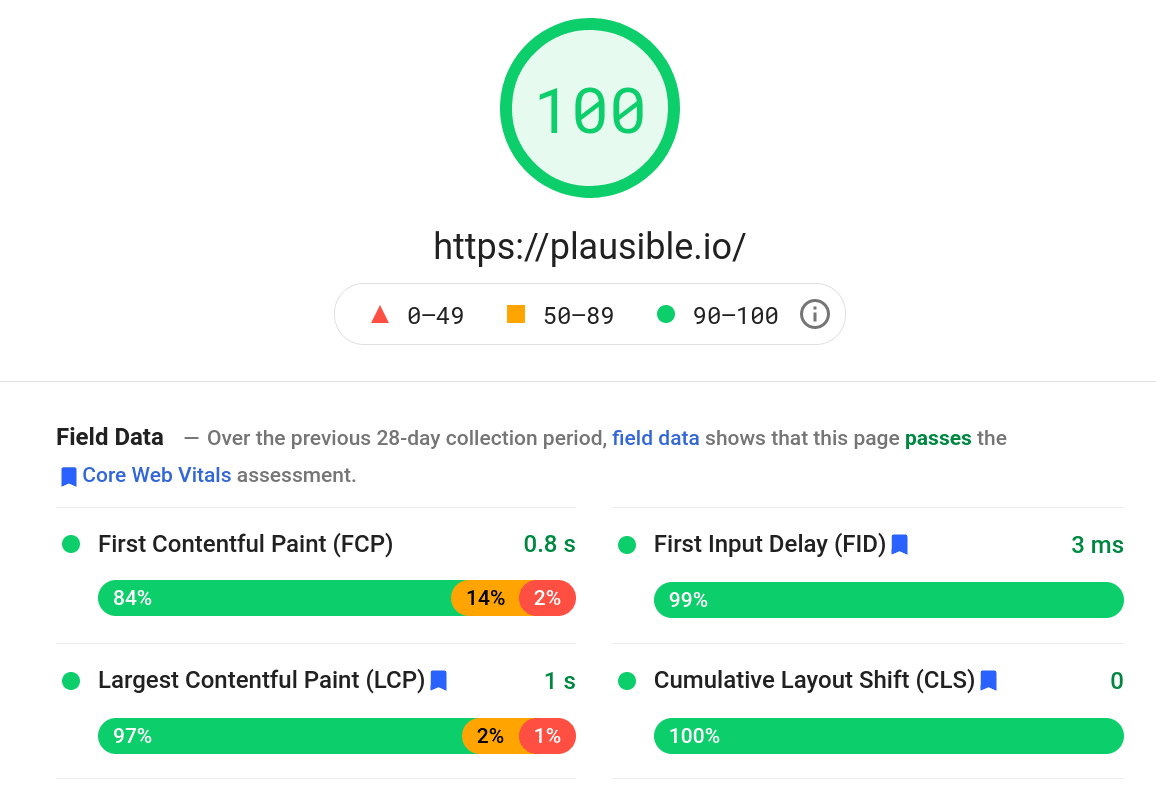Click the green status dot beside LCP
1156x786 pixels.
[71, 680]
